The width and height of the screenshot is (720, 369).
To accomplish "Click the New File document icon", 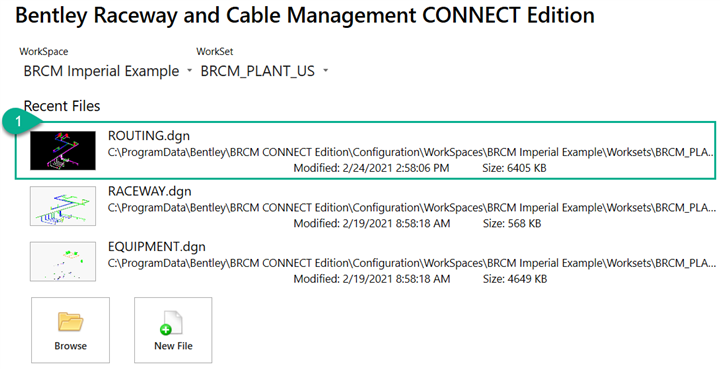I will [x=172, y=323].
